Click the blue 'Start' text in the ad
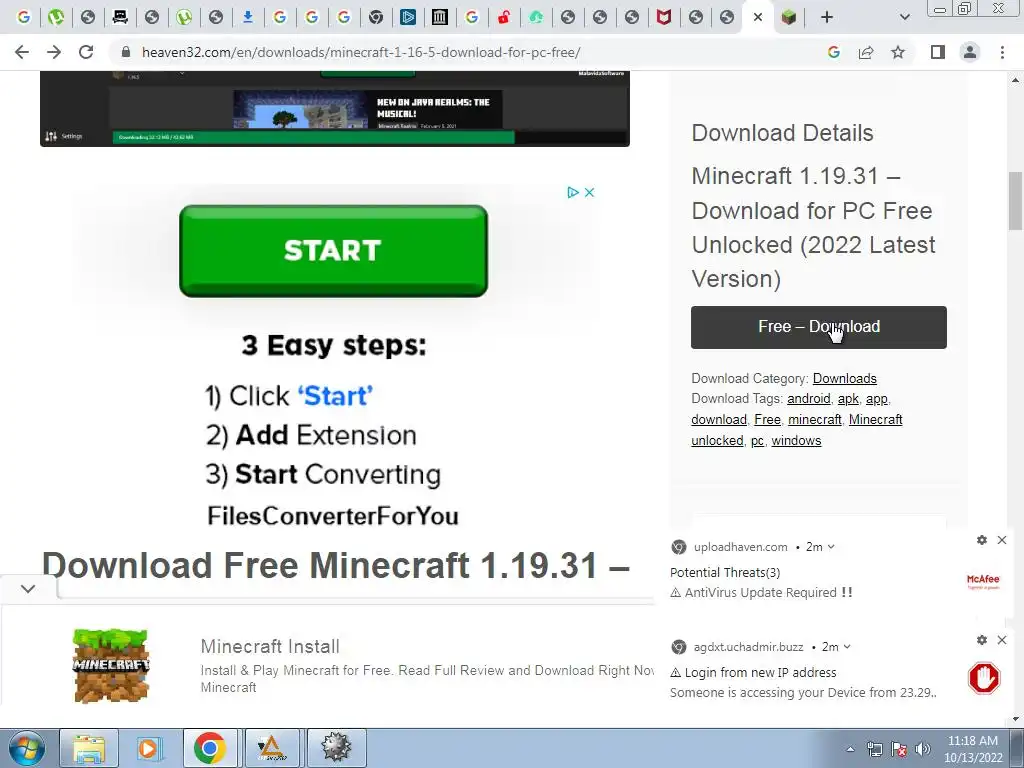This screenshot has width=1024, height=768. 335,396
